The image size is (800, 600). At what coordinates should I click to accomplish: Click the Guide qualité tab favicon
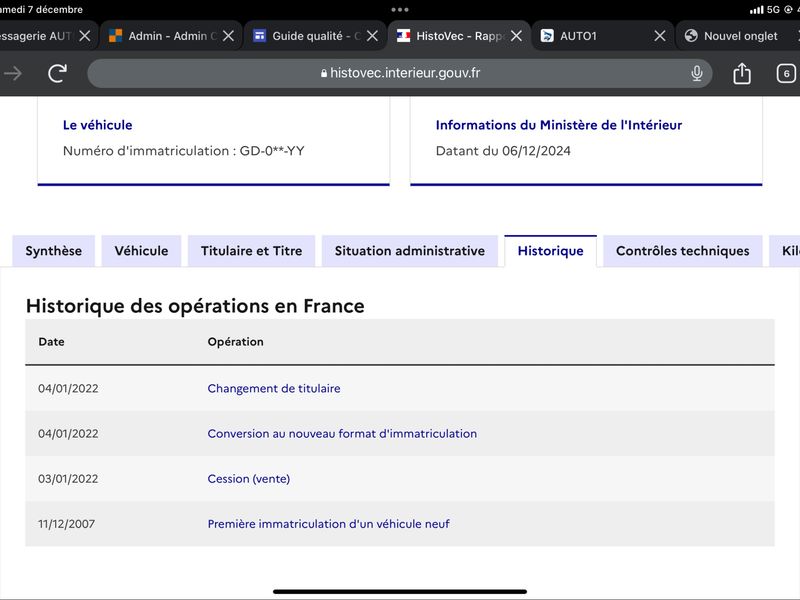click(x=260, y=36)
